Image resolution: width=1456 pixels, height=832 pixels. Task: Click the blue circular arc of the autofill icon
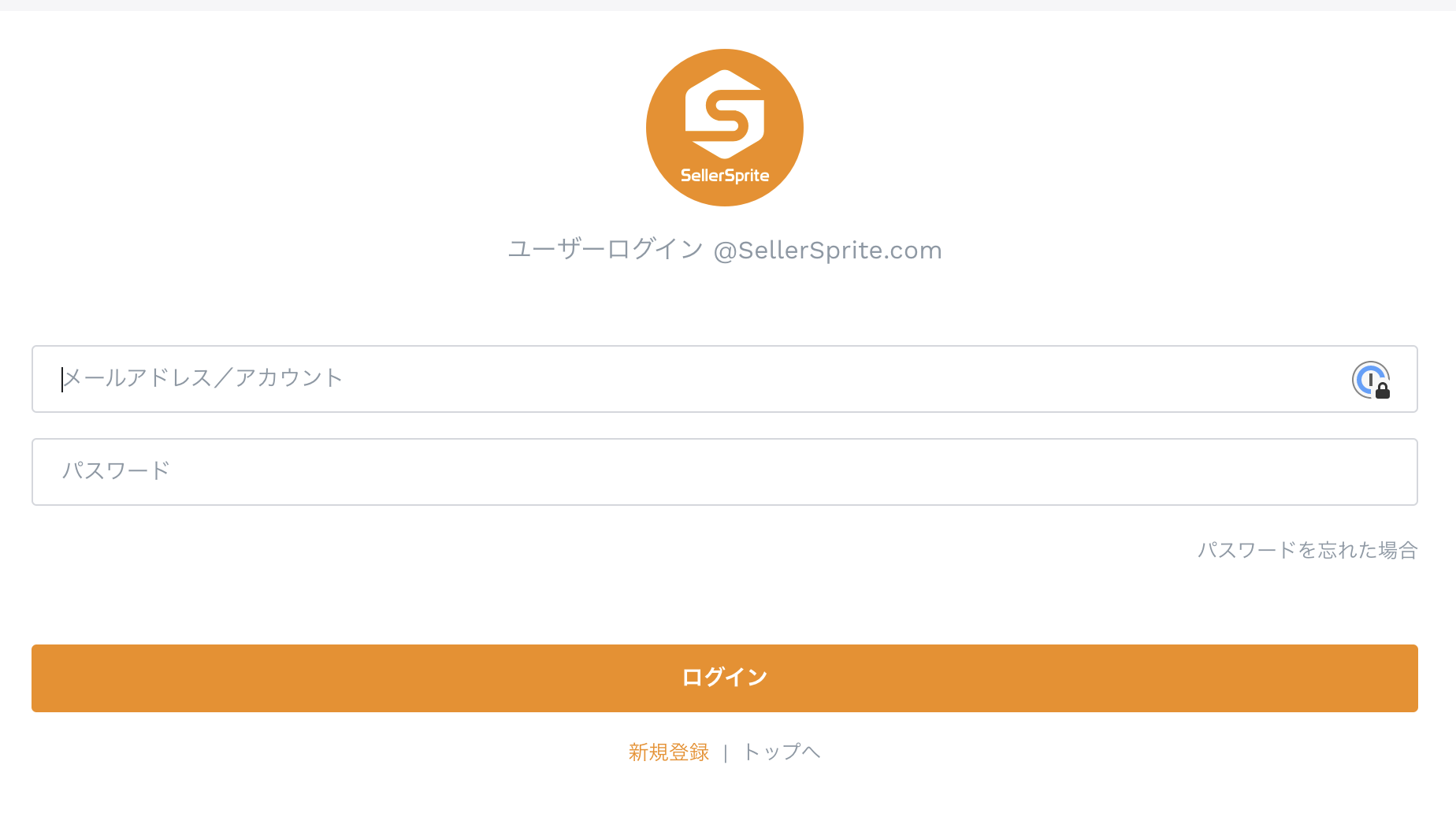coord(1363,378)
